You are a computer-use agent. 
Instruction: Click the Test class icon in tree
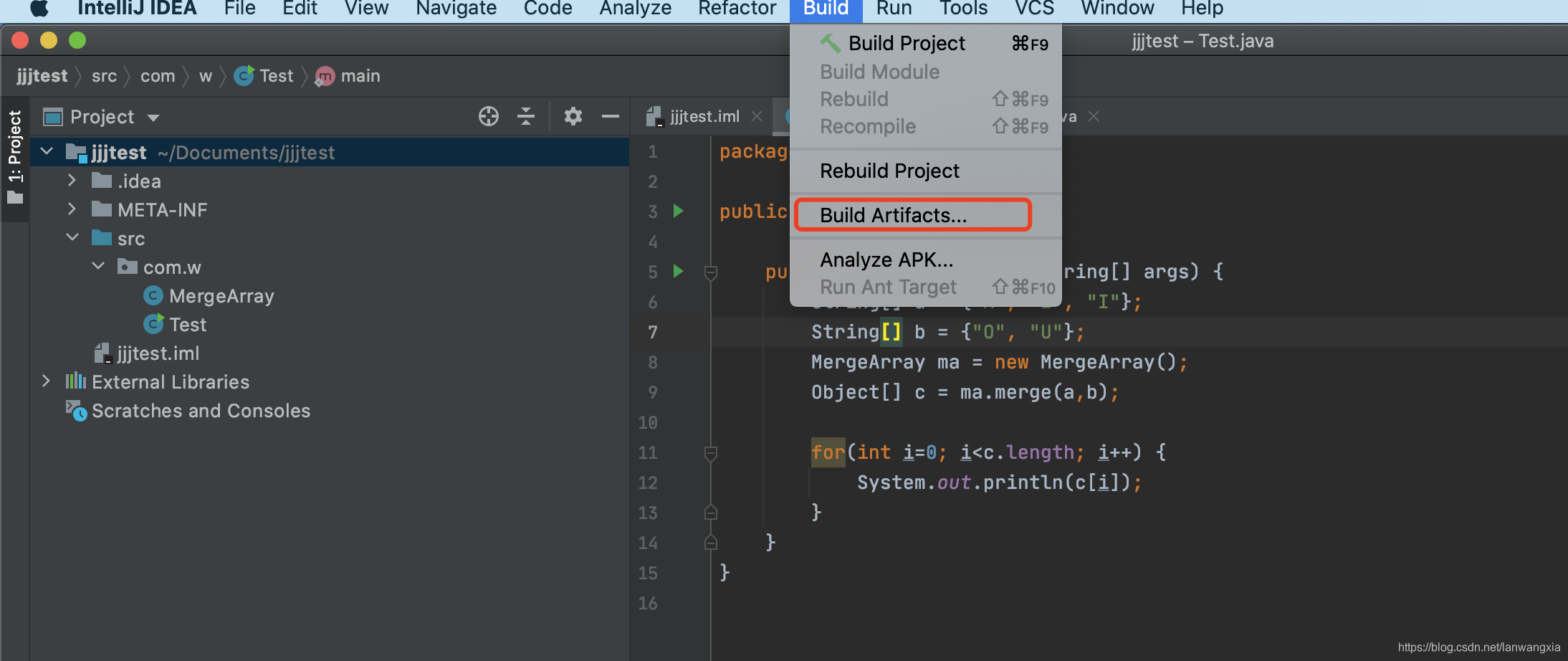click(153, 324)
